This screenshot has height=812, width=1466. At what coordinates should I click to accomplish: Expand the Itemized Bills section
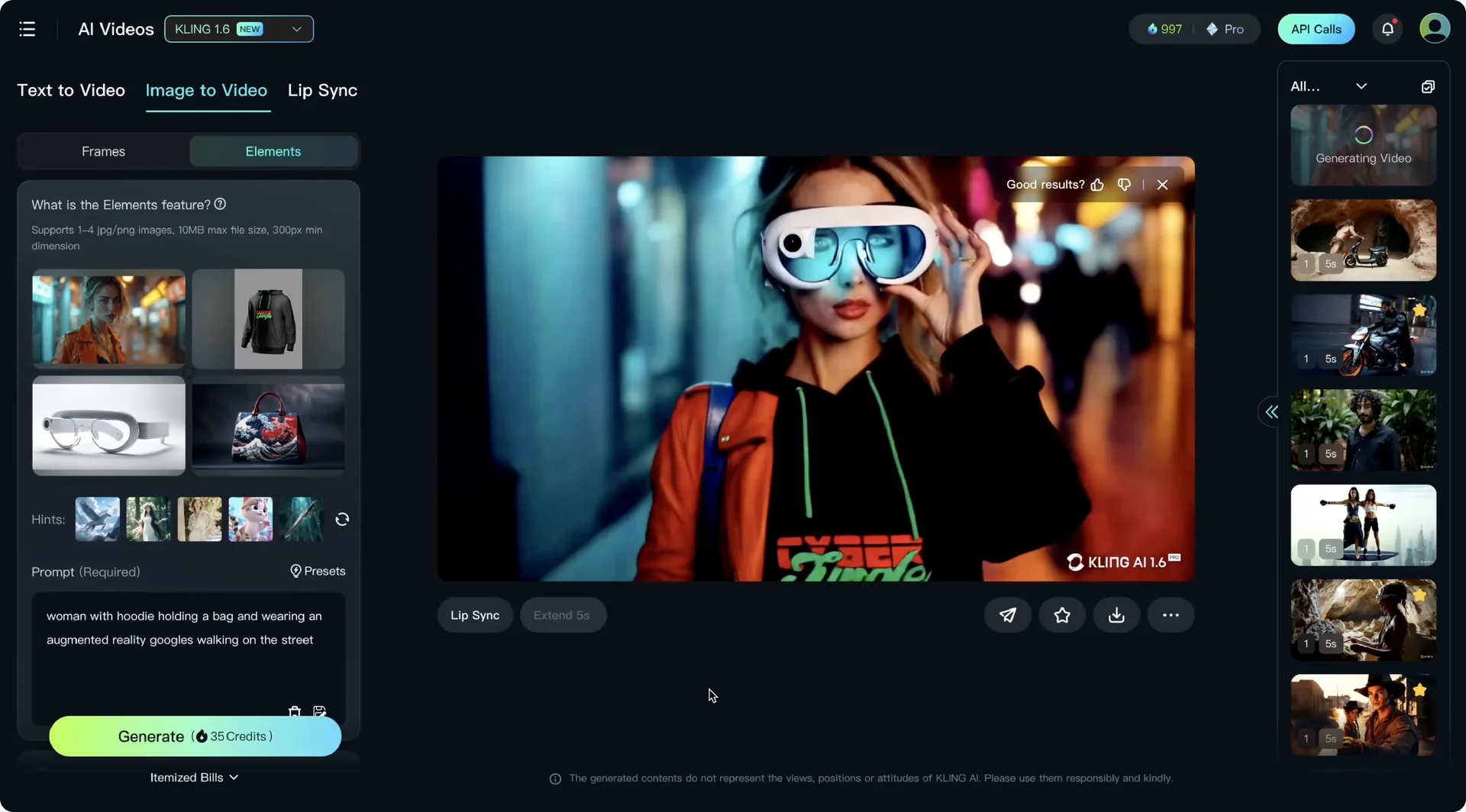coord(195,777)
